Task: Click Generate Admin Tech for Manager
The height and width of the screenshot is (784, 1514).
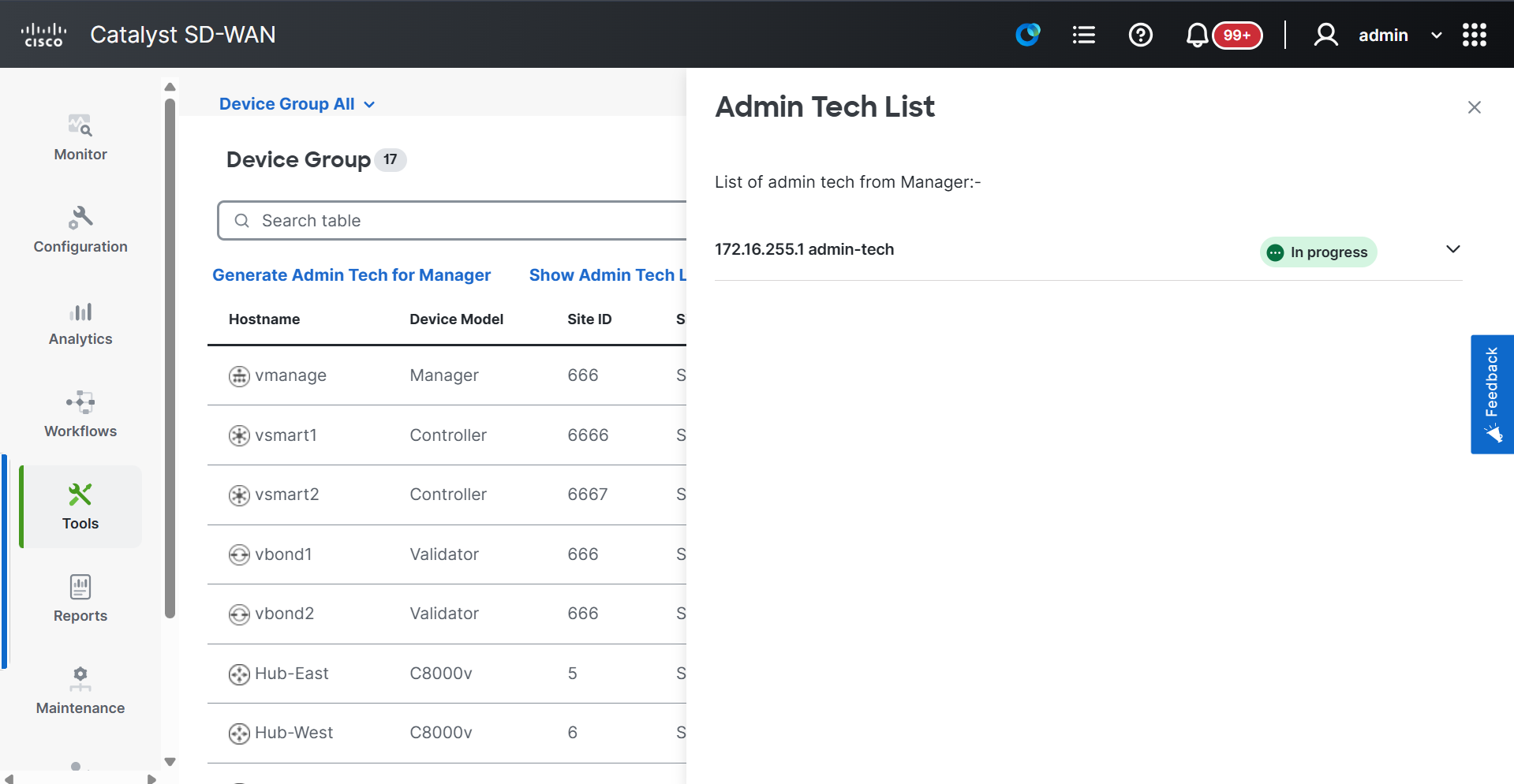Action: pyautogui.click(x=351, y=274)
